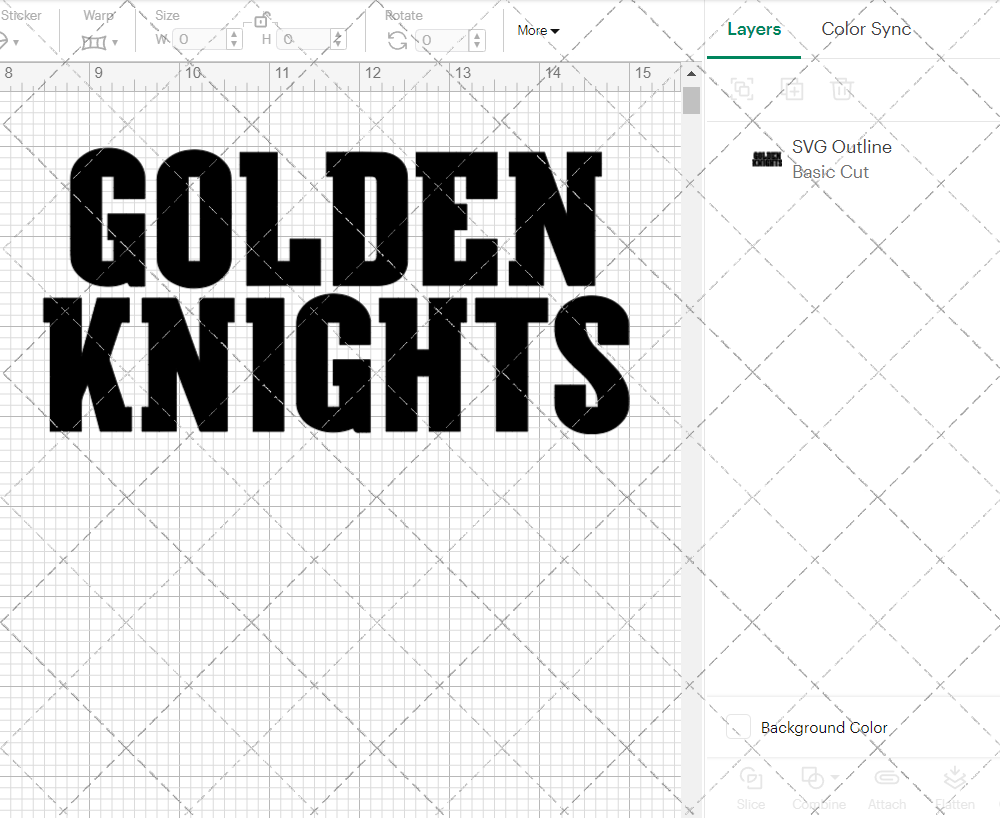Select the SVG Outline Basic Cut layer
The height and width of the screenshot is (818, 1000).
pyautogui.click(x=841, y=159)
